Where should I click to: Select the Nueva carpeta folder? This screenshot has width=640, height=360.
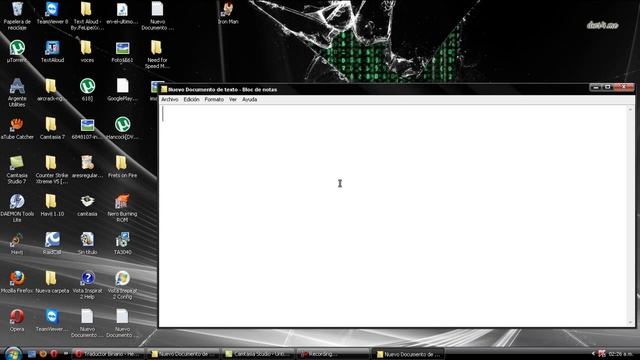[52, 282]
